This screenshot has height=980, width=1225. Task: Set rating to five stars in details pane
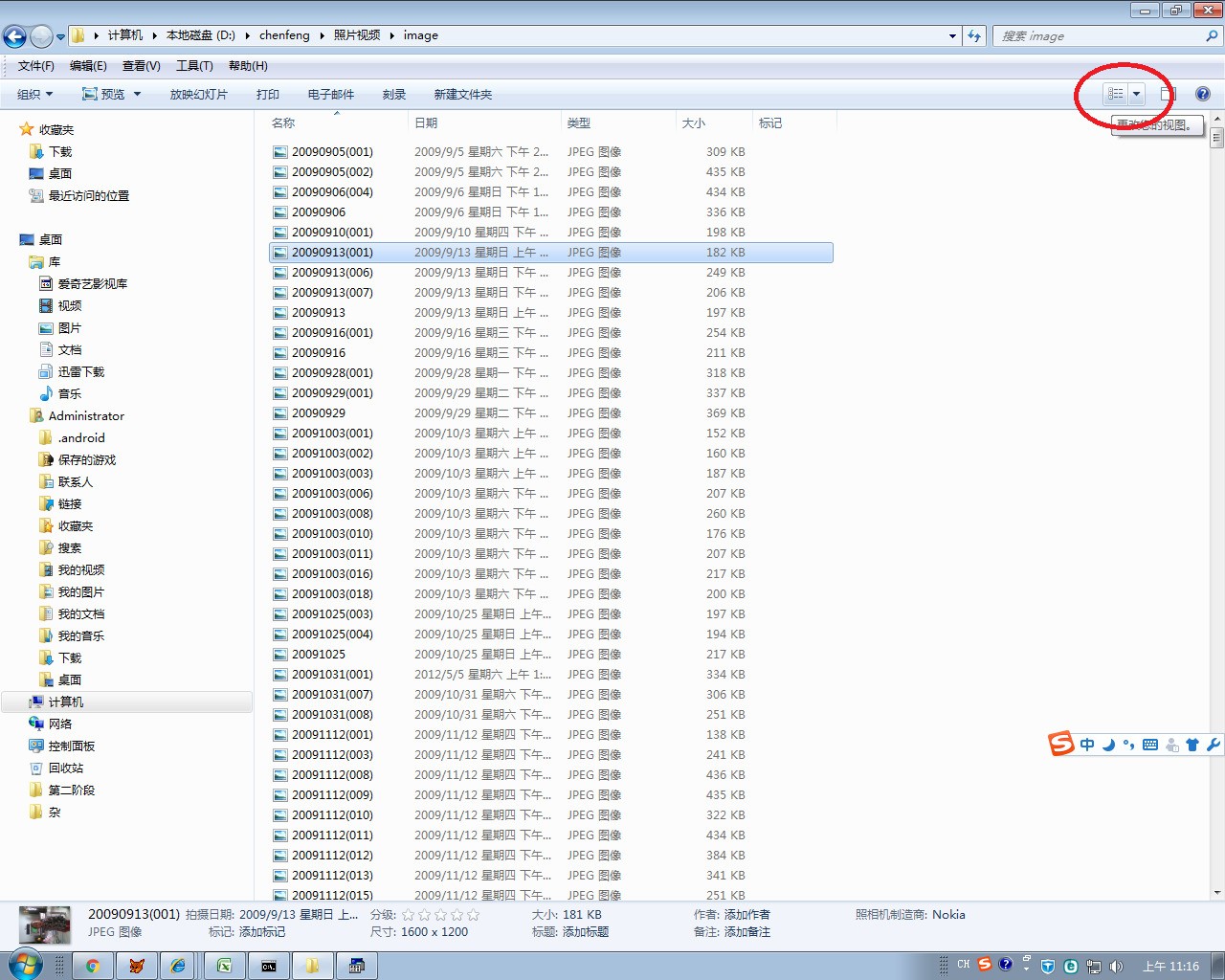(x=473, y=915)
